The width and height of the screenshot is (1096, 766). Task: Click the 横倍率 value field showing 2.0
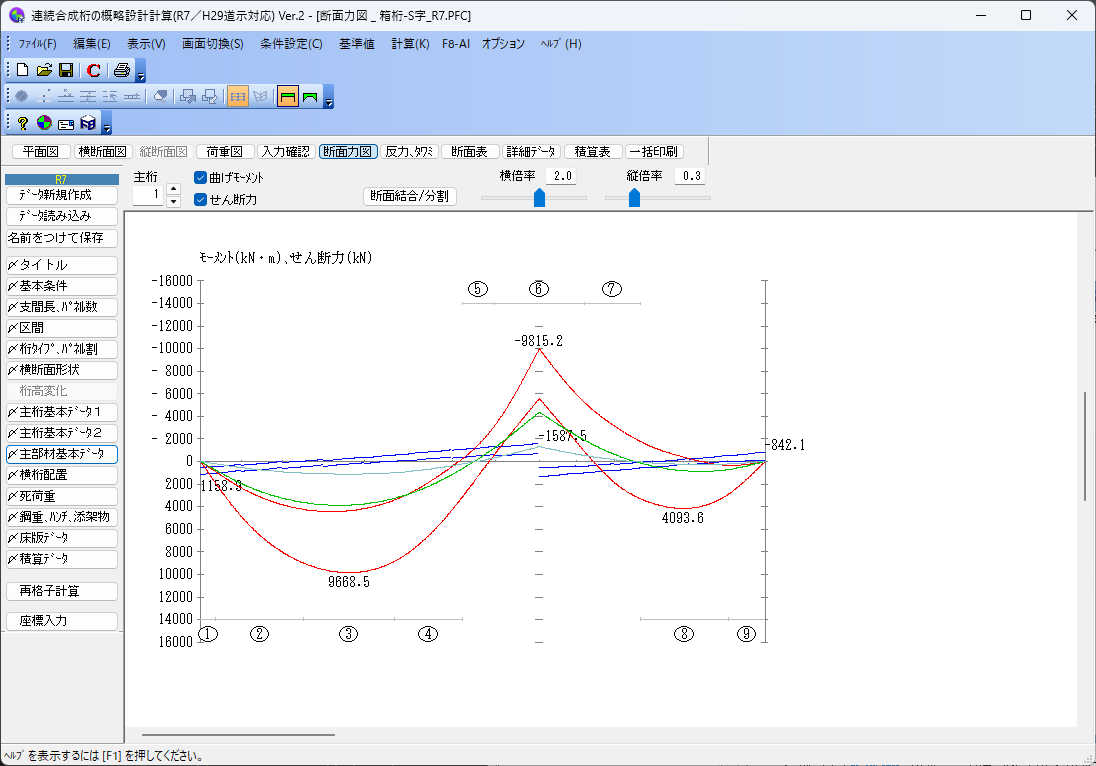[561, 176]
